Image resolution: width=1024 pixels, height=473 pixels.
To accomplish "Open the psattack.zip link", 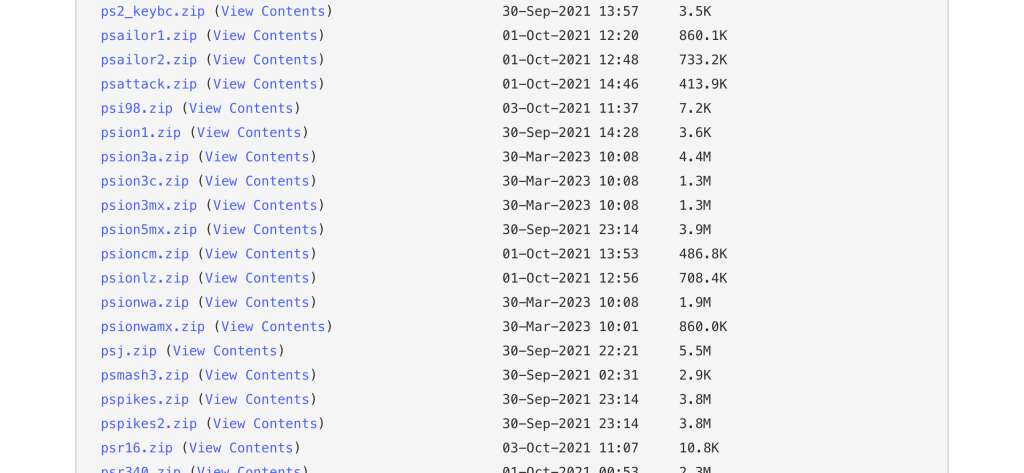I will (x=148, y=84).
